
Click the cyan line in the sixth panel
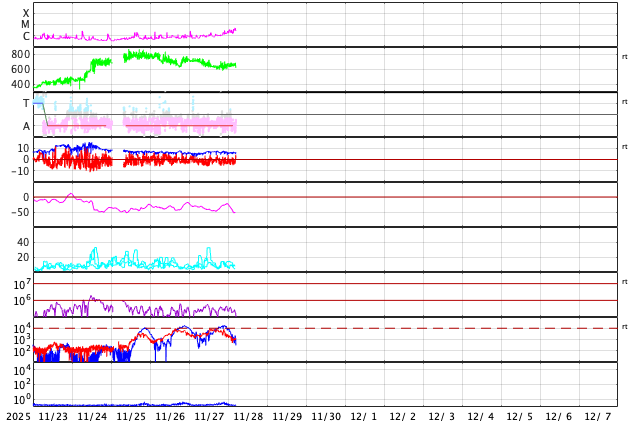pos(95,252)
